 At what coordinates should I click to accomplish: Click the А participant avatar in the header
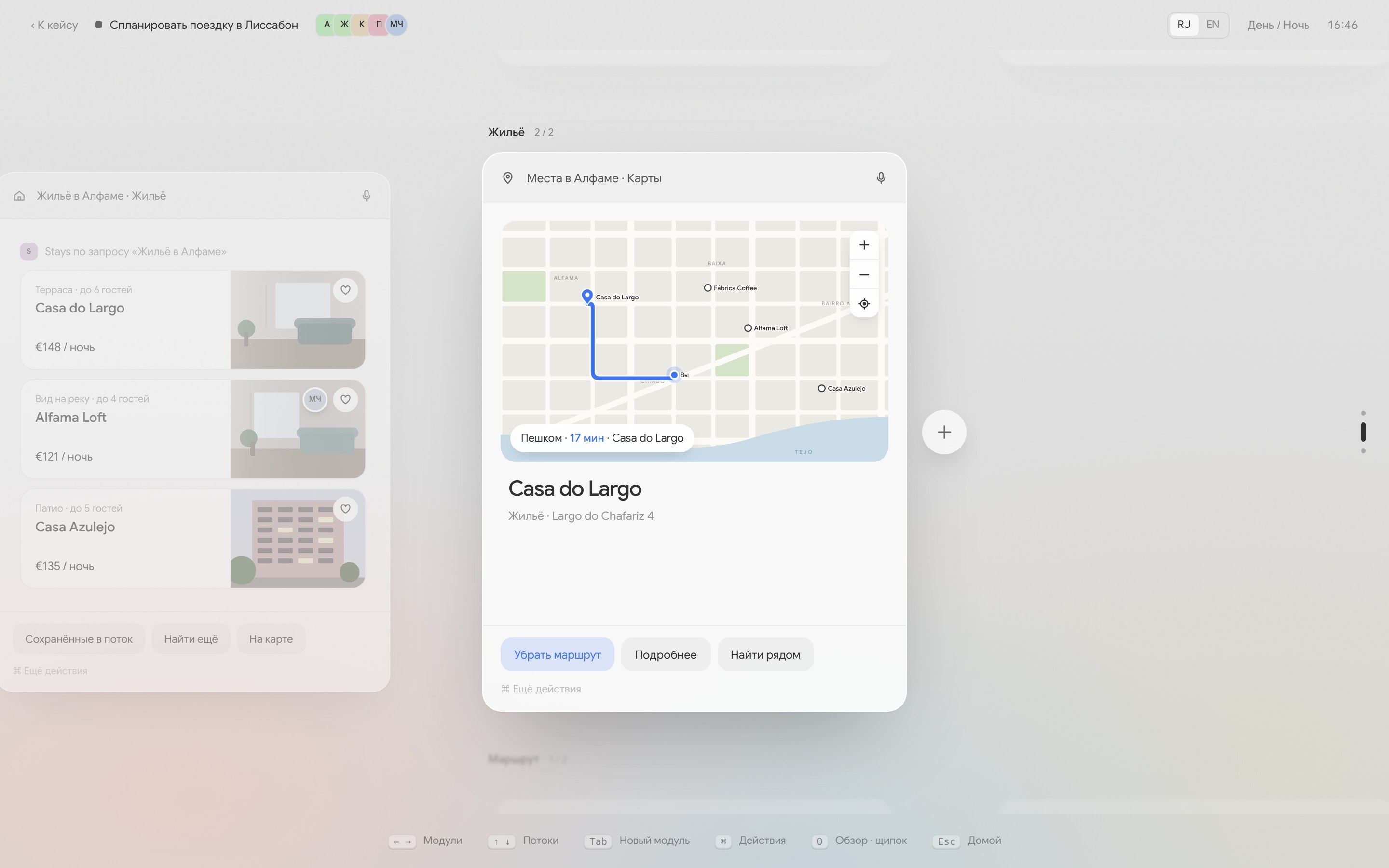tap(327, 25)
